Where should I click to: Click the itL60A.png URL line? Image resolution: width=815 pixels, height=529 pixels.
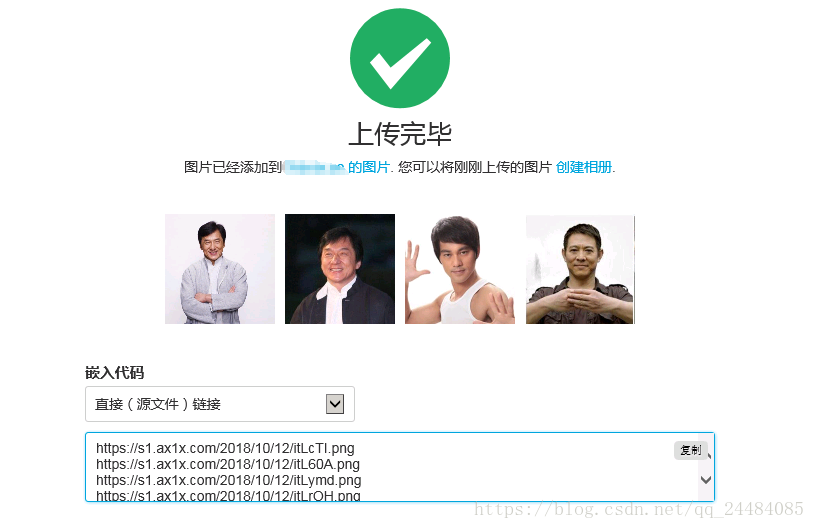click(228, 464)
